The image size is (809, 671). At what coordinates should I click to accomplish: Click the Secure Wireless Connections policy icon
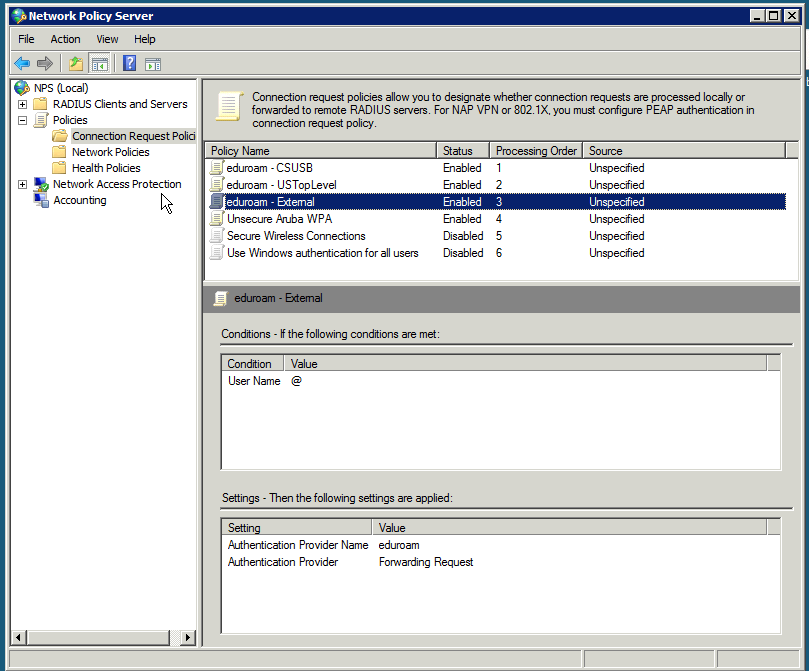tap(217, 236)
